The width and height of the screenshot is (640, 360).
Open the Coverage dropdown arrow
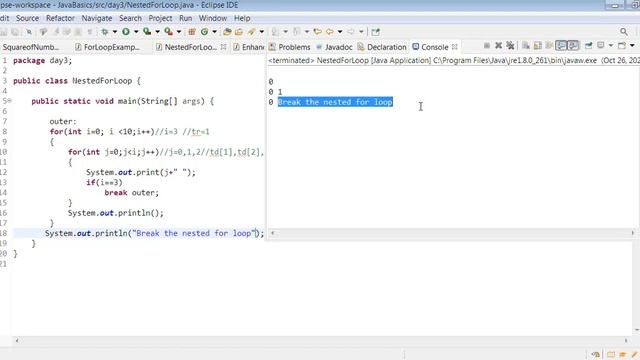tap(158, 32)
